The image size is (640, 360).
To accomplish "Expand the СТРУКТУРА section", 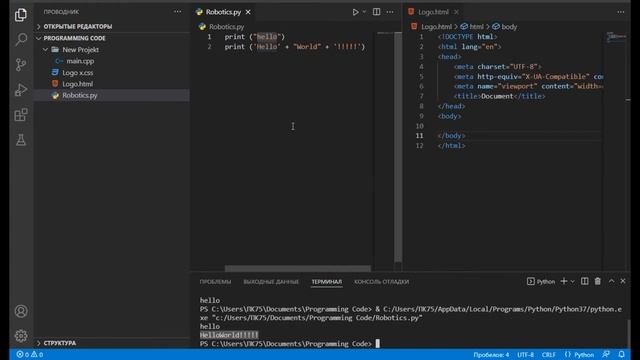I will coord(60,343).
